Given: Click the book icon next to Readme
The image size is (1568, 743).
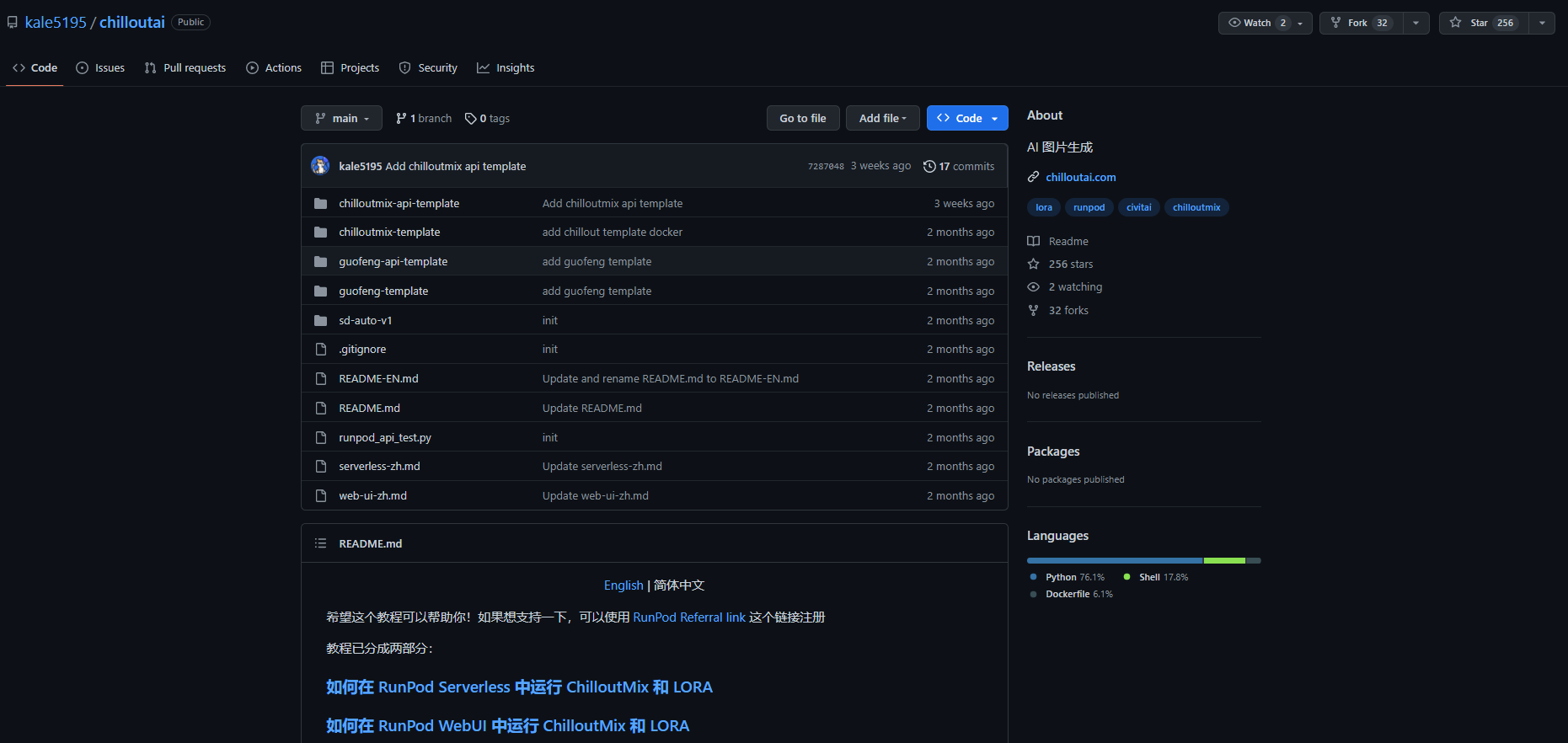Looking at the screenshot, I should click(1033, 241).
